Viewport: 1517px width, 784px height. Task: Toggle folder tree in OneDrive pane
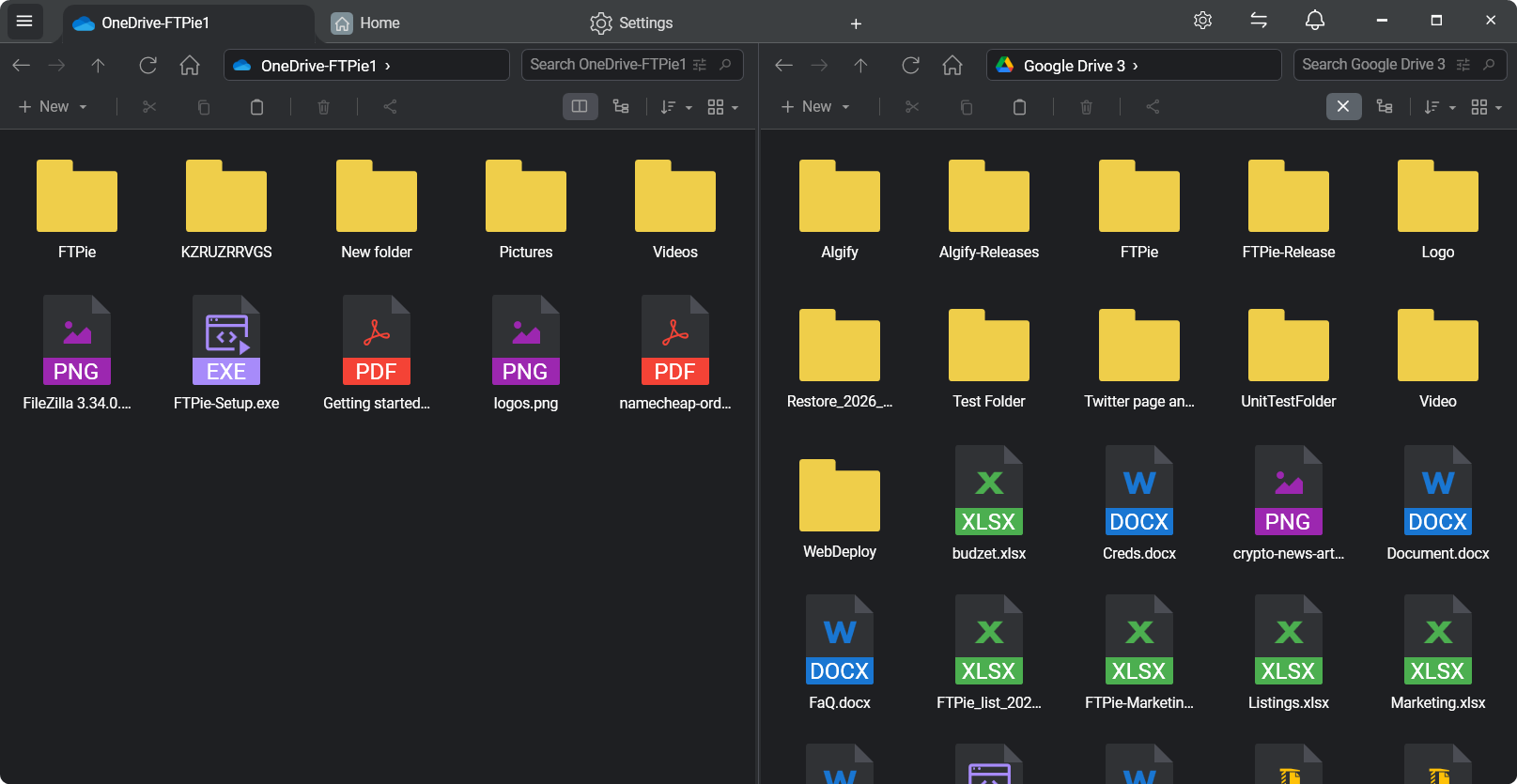[x=621, y=107]
